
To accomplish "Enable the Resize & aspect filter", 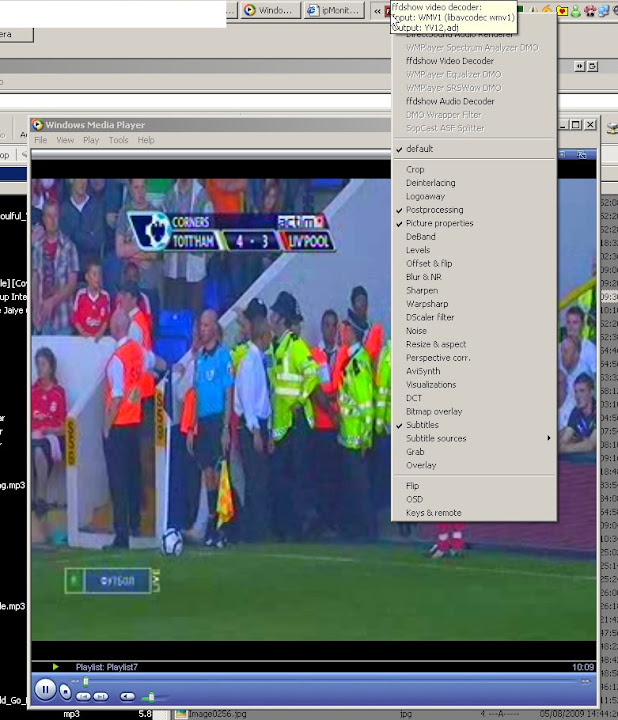I will (x=474, y=344).
